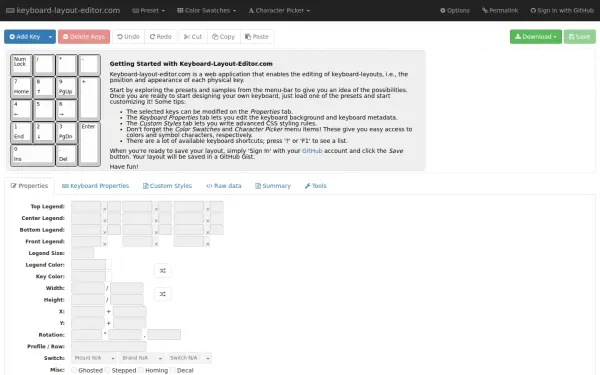Screen dimensions: 600x375
Task: Open the Options gear menu
Action: pyautogui.click(x=455, y=10)
